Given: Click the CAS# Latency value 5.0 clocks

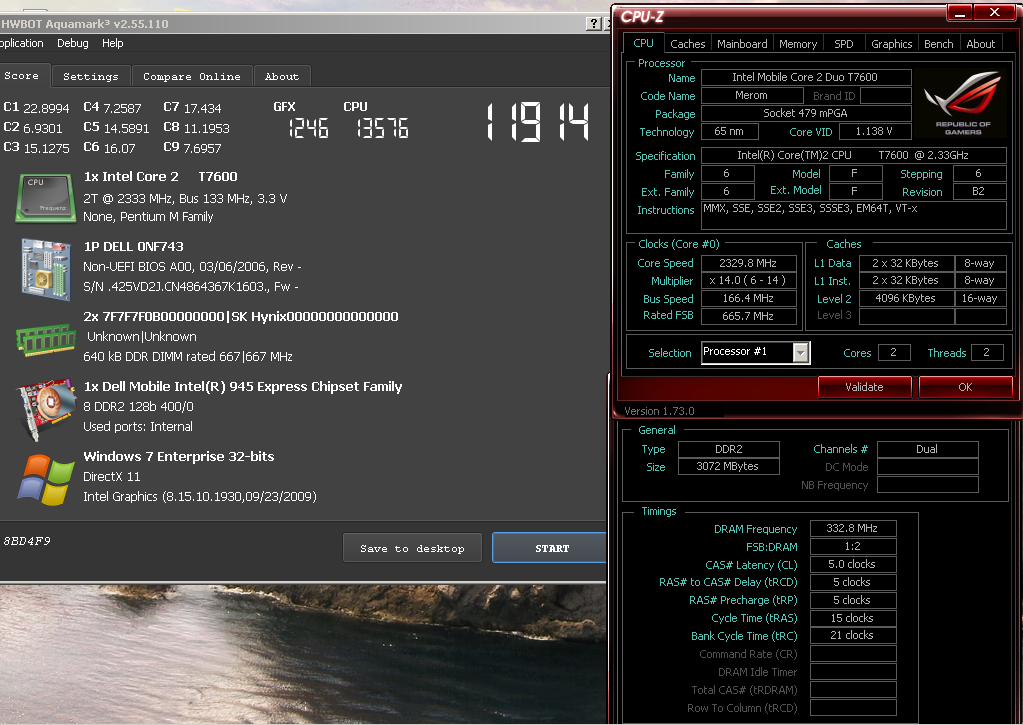Looking at the screenshot, I should (x=853, y=564).
